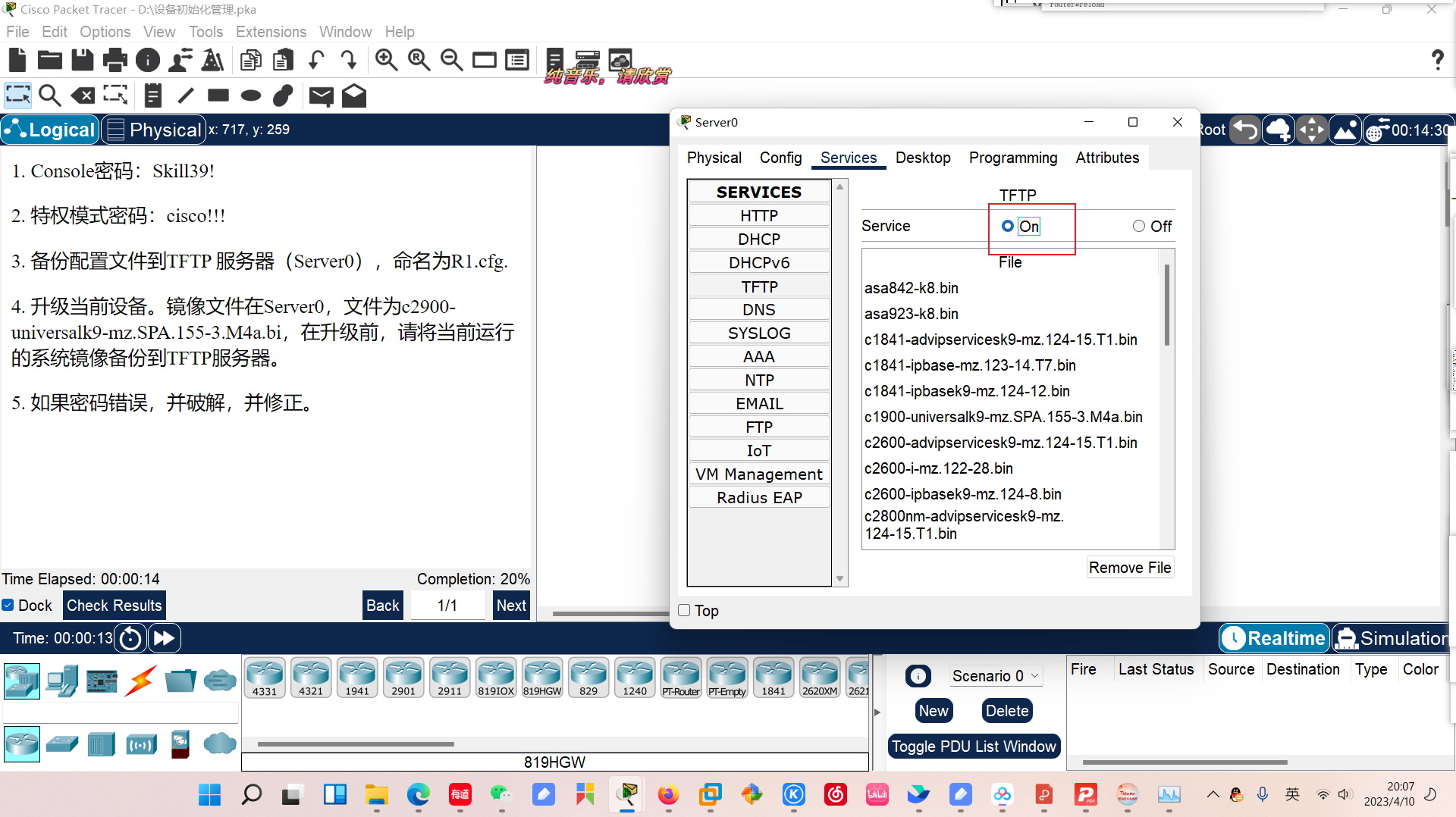Click the Fast Forward Time button

click(x=165, y=638)
